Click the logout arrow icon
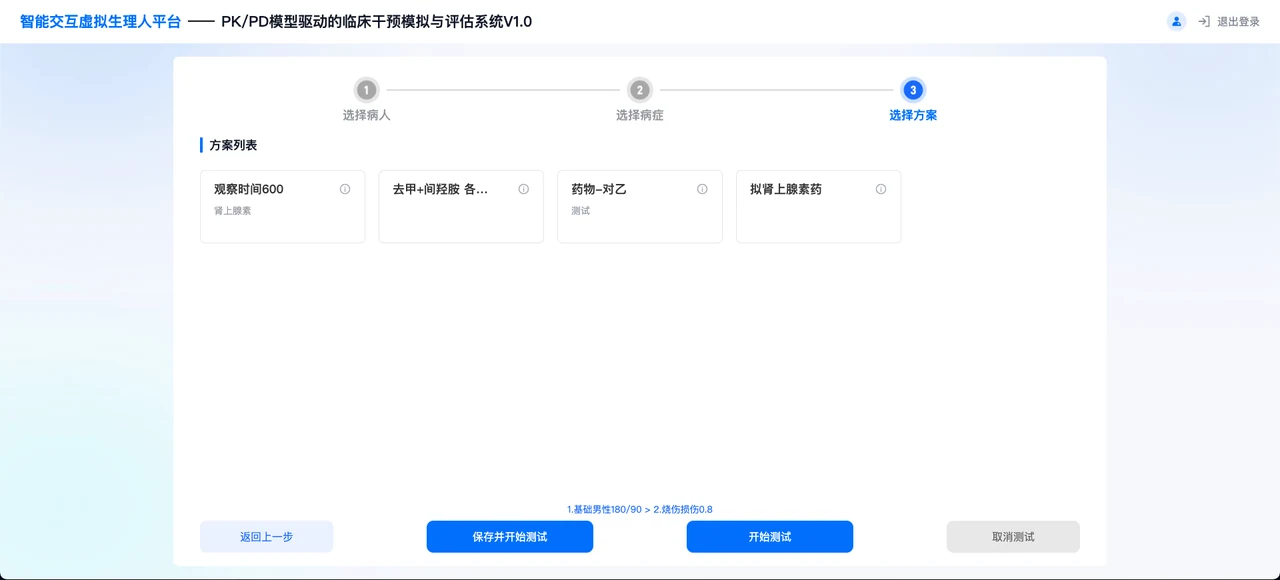The image size is (1280, 580). (1204, 21)
